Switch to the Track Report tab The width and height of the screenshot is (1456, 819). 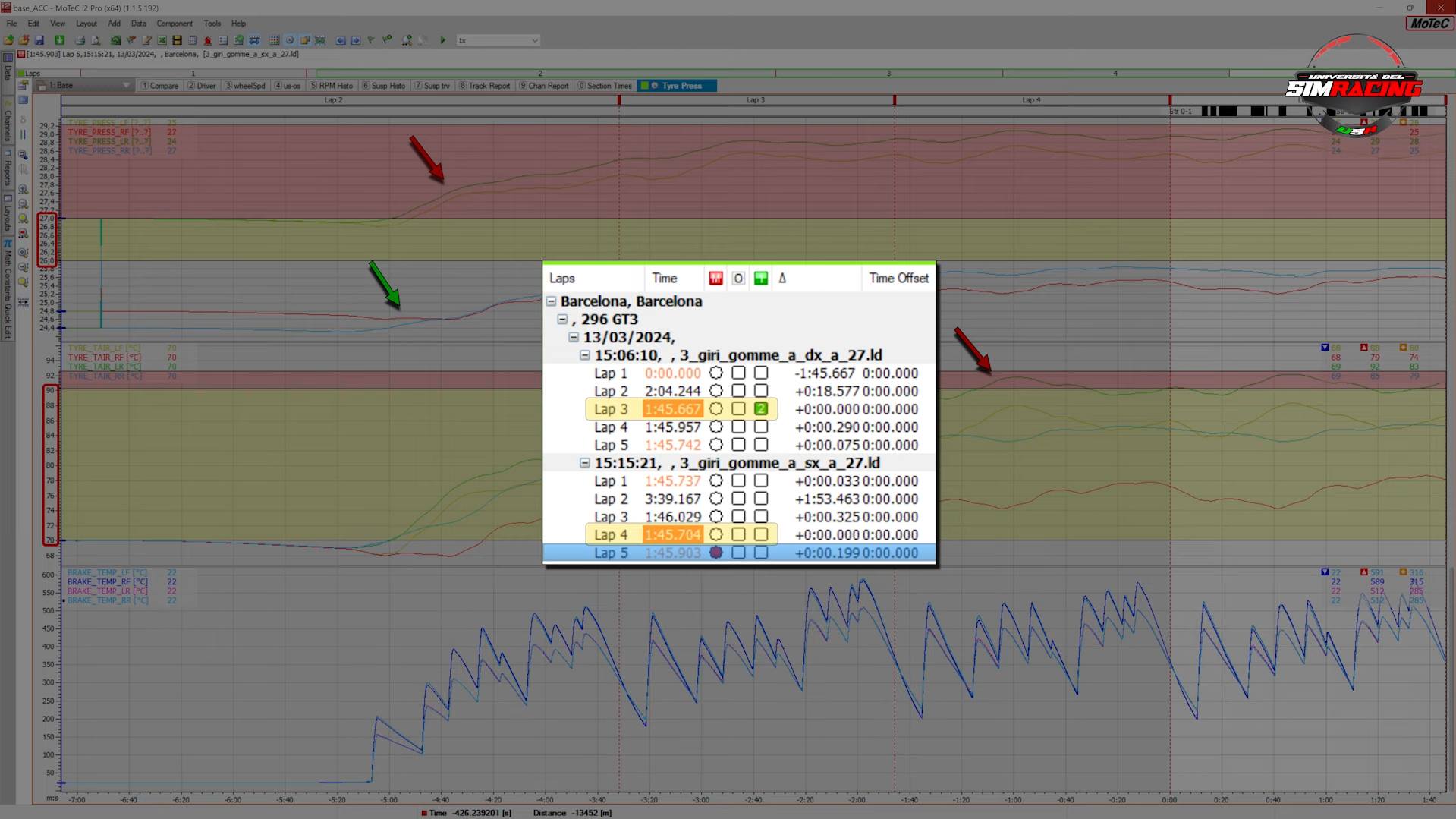488,86
